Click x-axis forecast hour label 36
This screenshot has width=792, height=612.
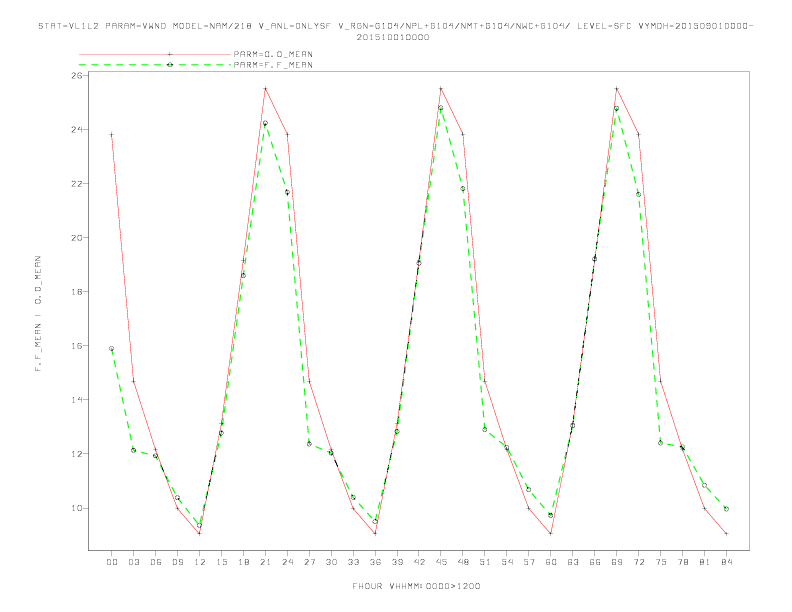pyautogui.click(x=375, y=562)
